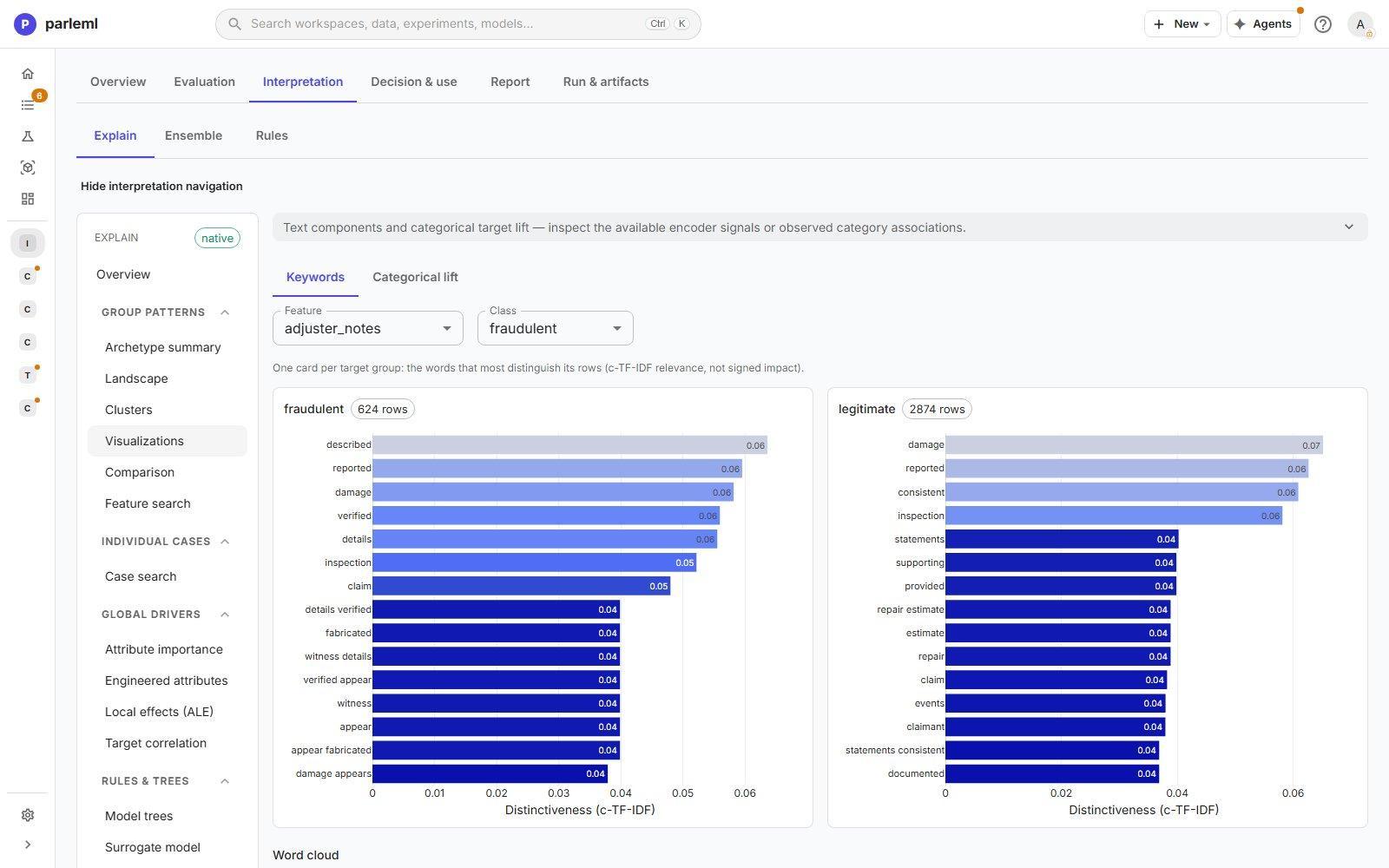Expand the left rail with chevron arrow
1389x868 pixels.
click(x=28, y=845)
